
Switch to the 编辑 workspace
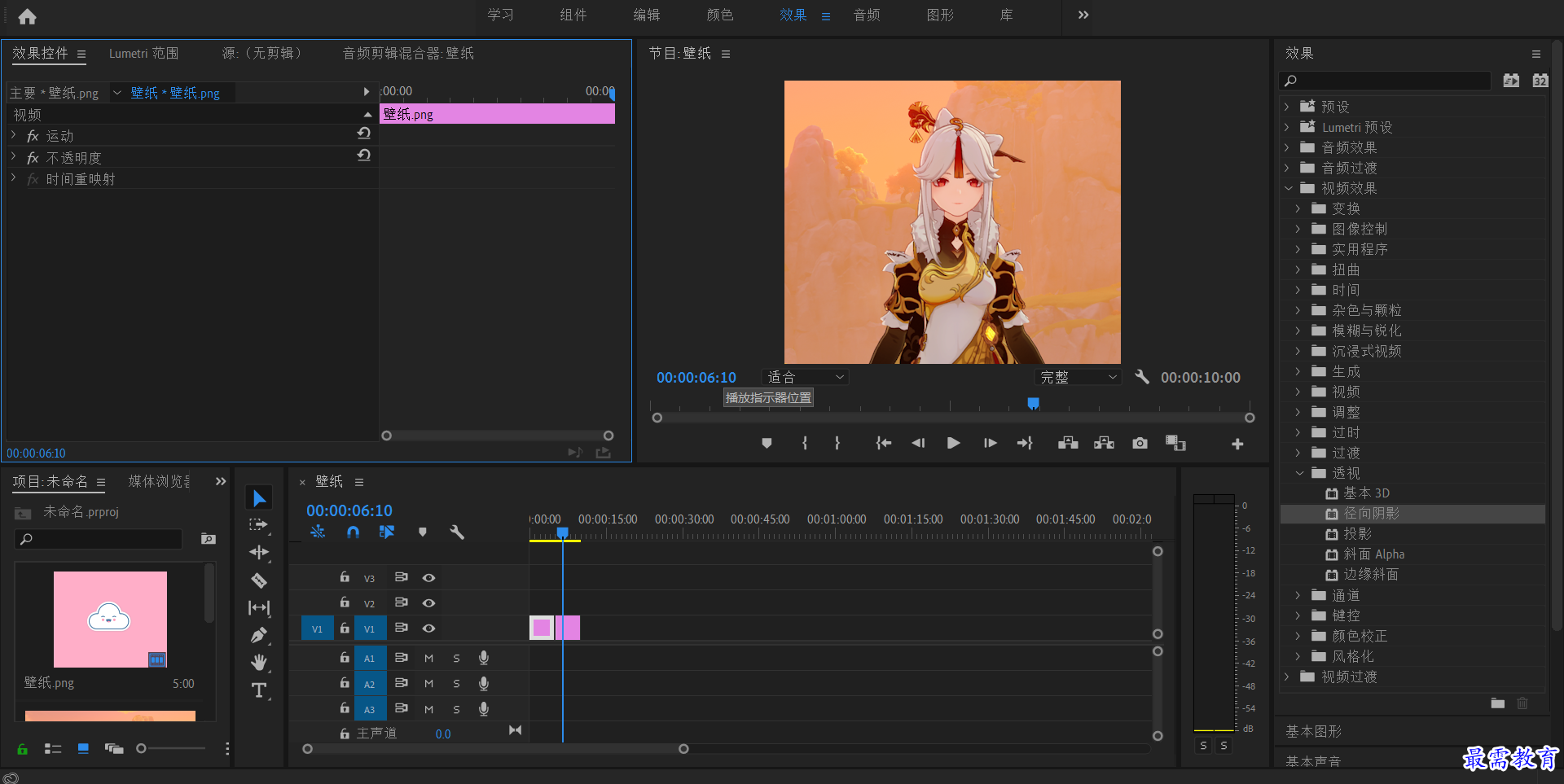pos(647,15)
